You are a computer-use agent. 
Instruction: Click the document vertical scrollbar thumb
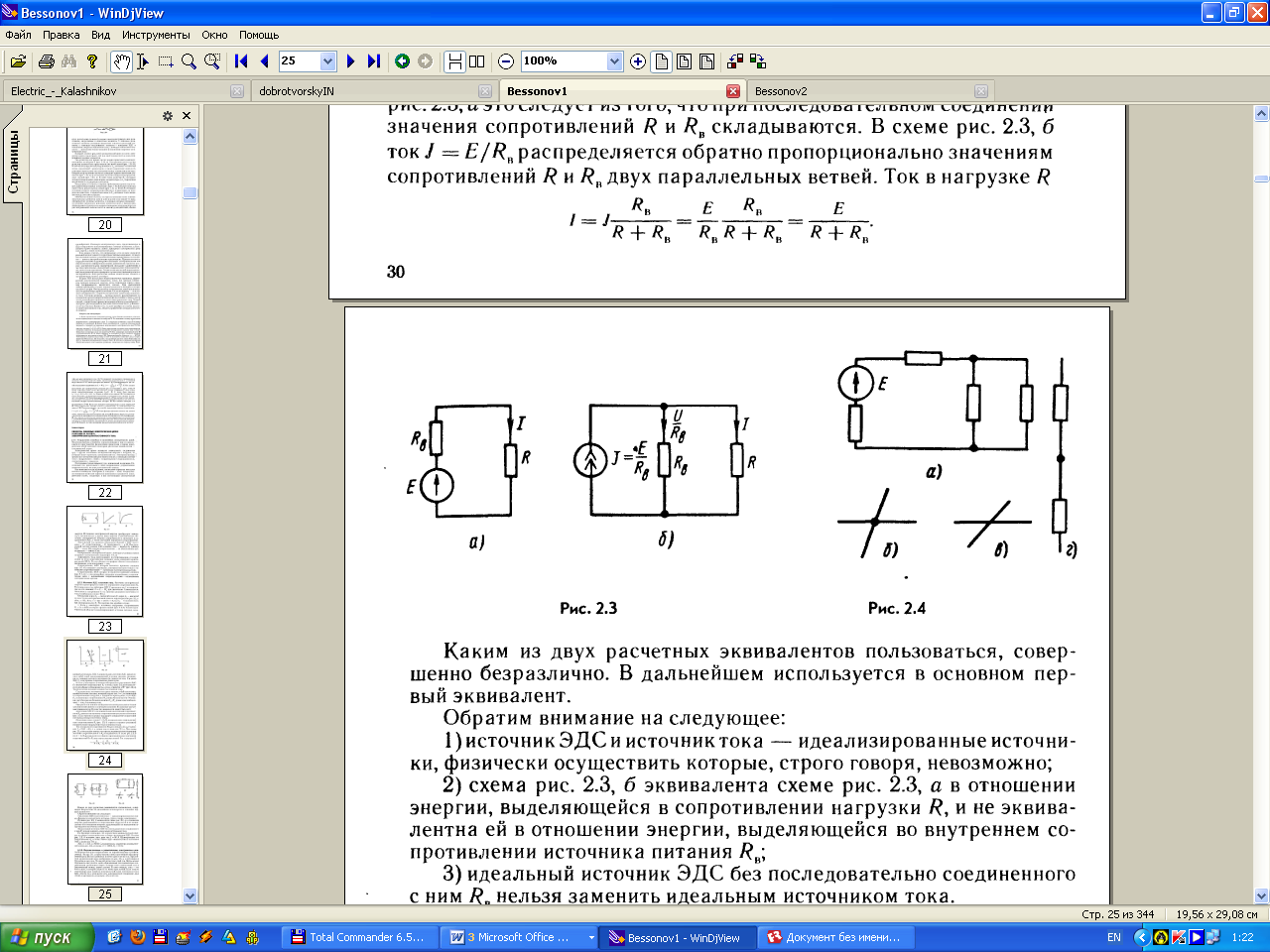pos(1261,179)
